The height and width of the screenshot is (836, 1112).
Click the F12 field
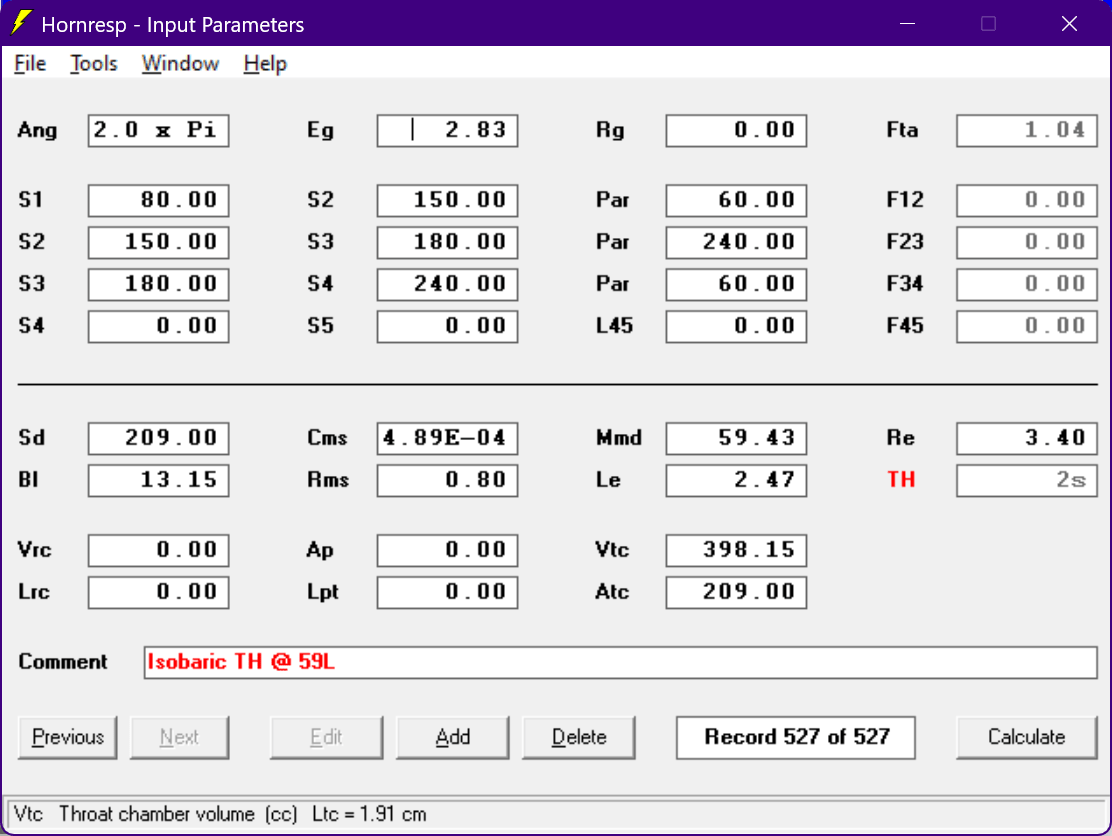point(1026,201)
